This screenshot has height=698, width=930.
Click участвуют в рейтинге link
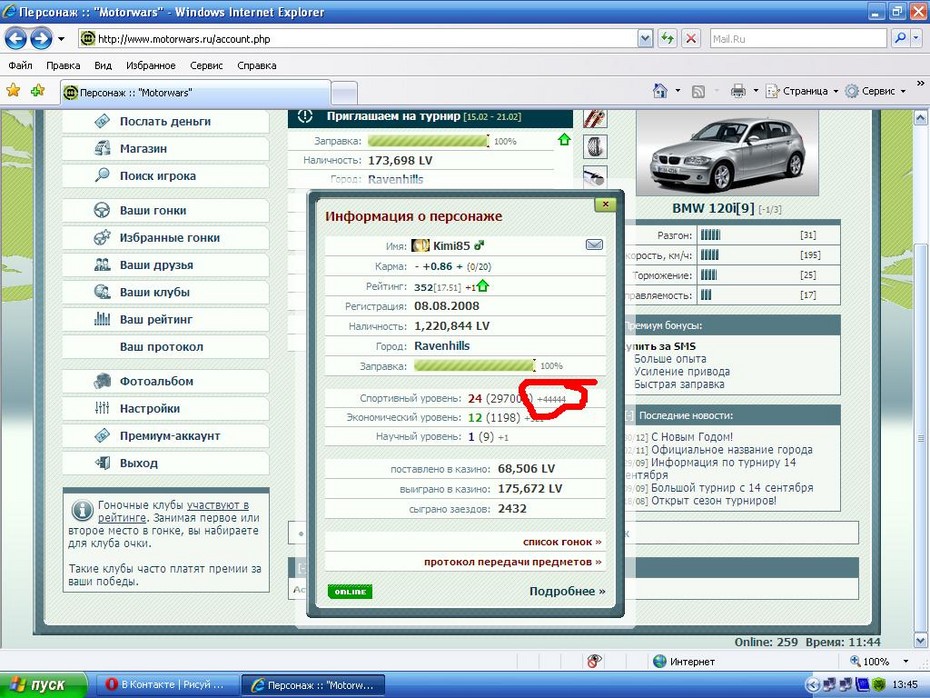click(173, 511)
